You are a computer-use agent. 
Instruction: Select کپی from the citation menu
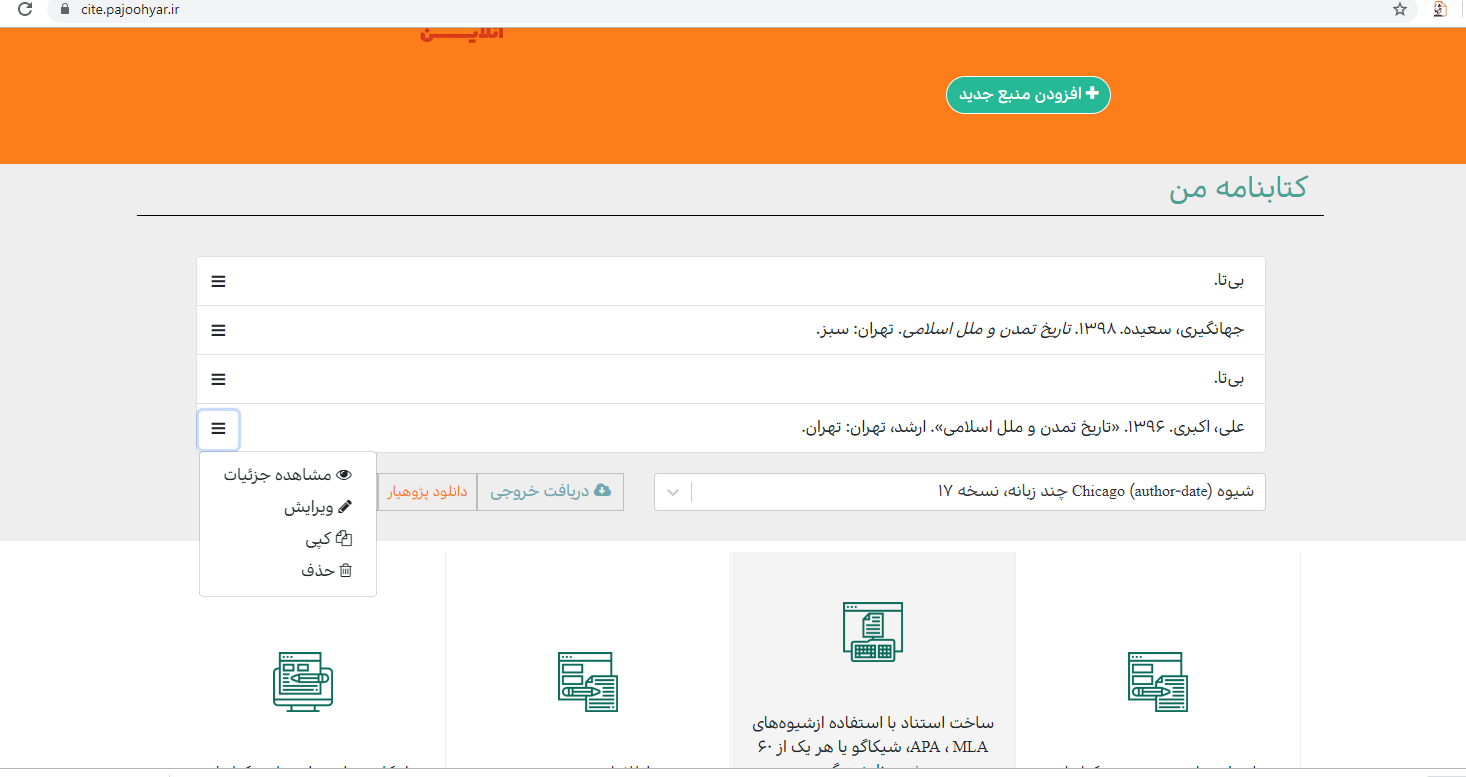click(x=328, y=539)
